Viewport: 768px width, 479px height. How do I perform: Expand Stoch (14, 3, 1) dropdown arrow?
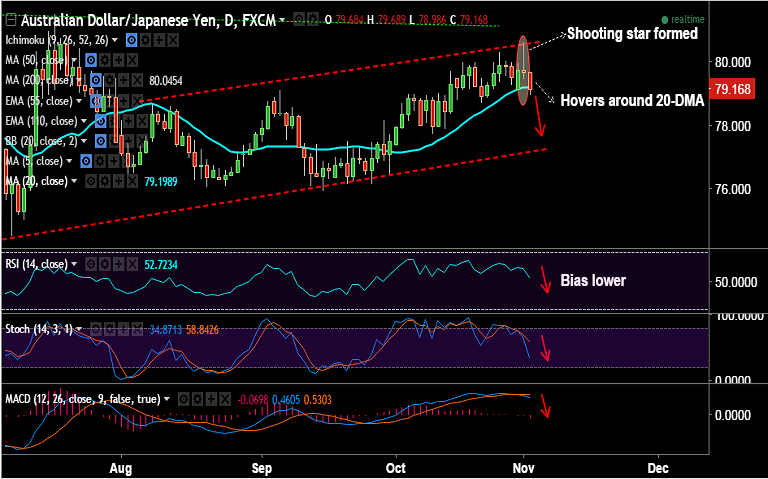click(x=79, y=329)
